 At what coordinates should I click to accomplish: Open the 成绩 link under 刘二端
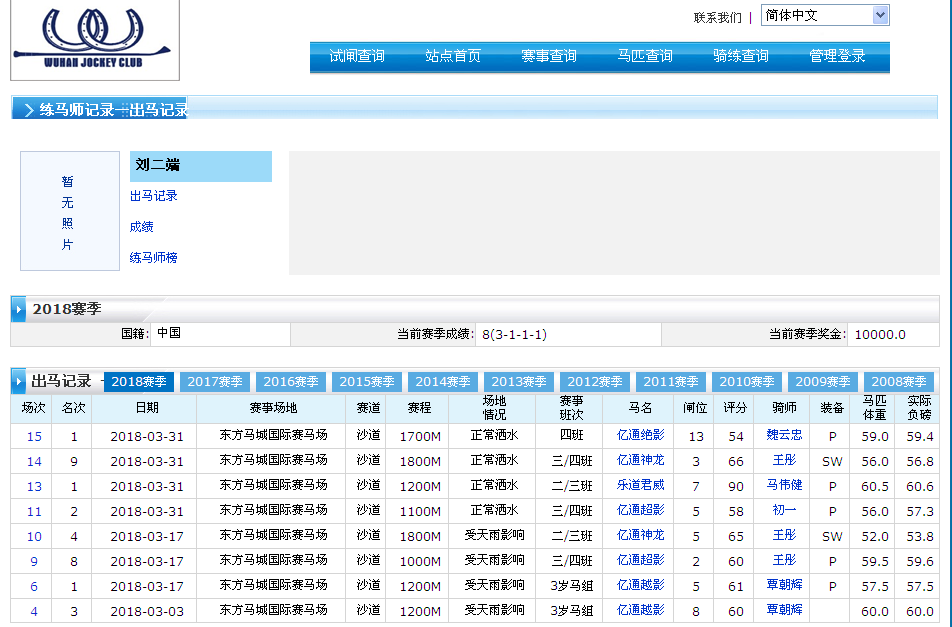tap(142, 227)
